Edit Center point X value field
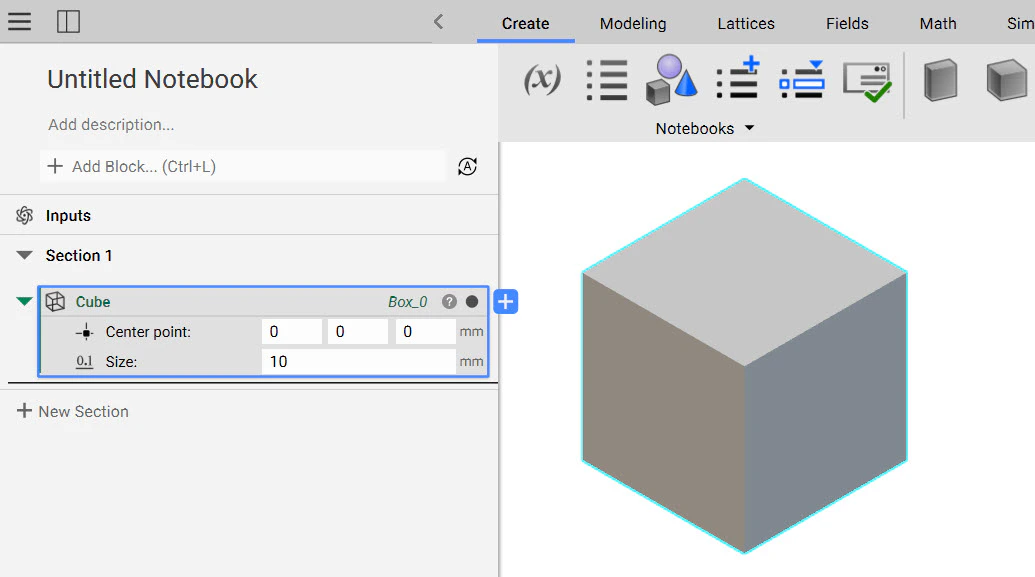The height and width of the screenshot is (577, 1035). pyautogui.click(x=292, y=331)
